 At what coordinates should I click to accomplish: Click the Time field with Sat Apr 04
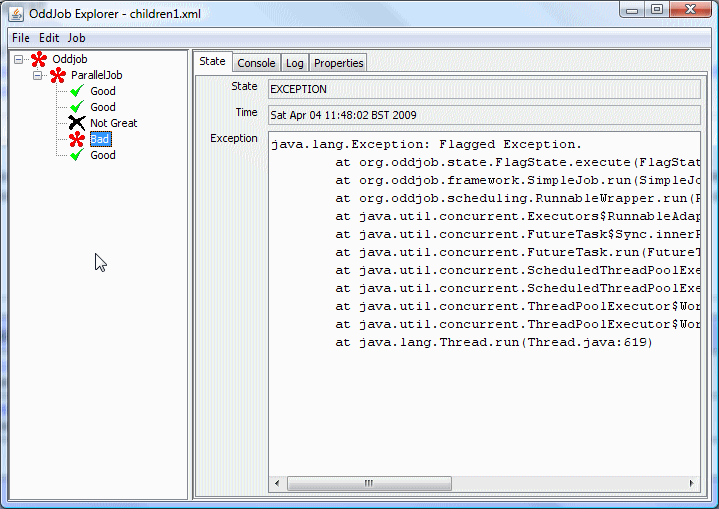[483, 114]
